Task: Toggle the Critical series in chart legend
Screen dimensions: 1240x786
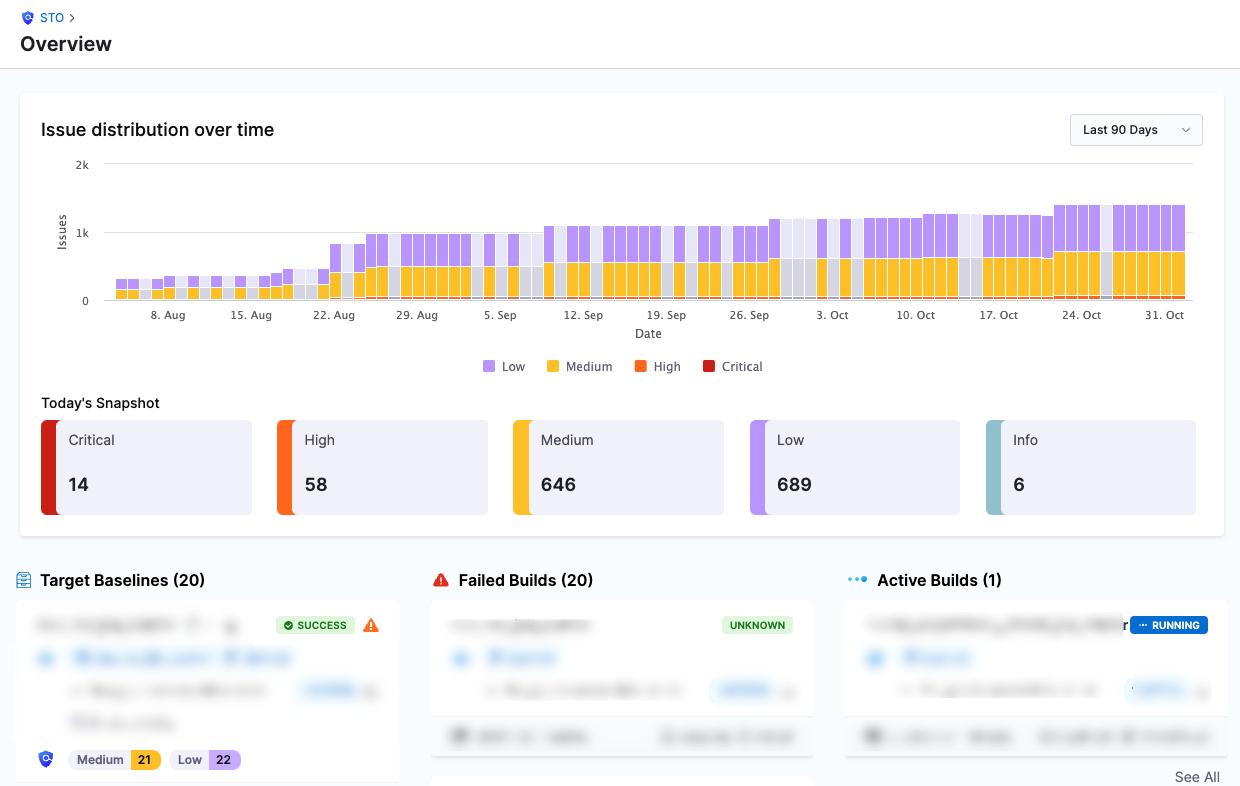Action: click(x=733, y=367)
